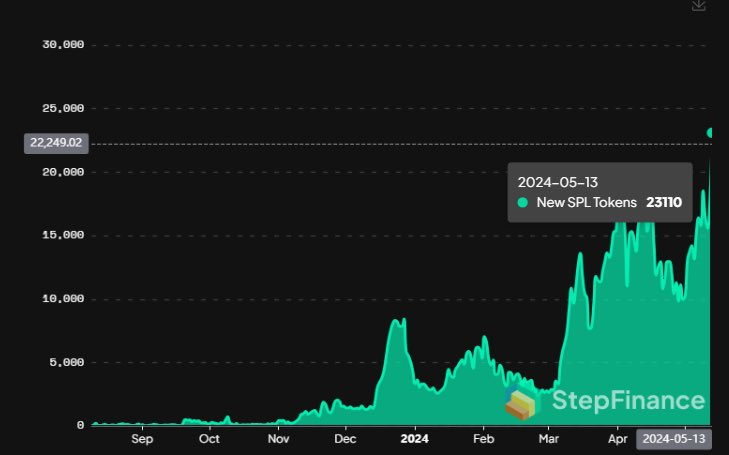Click the 23110 tooltip value
The image size is (729, 455).
[x=664, y=202]
